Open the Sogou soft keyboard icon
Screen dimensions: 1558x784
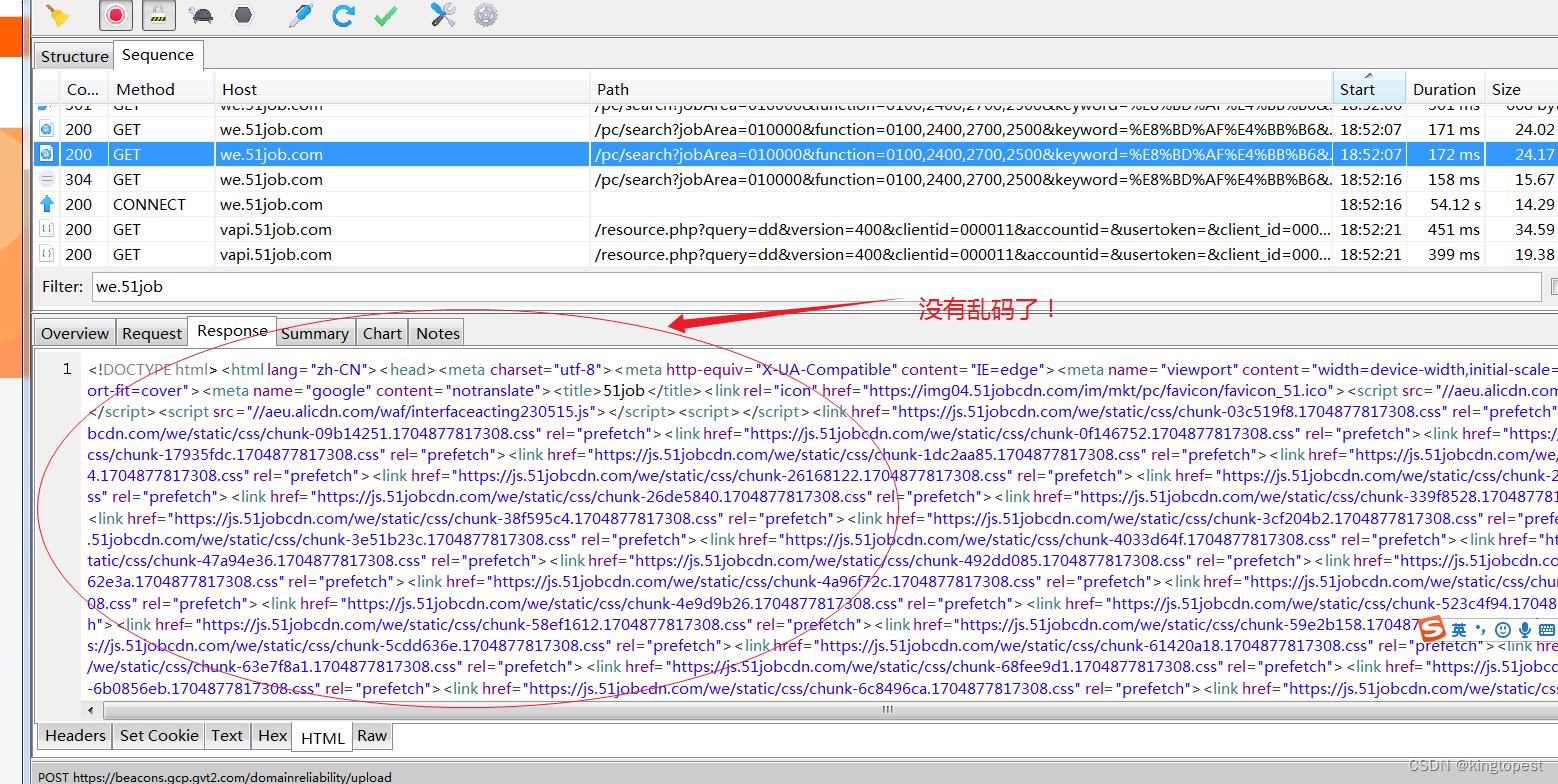pyautogui.click(x=1547, y=629)
